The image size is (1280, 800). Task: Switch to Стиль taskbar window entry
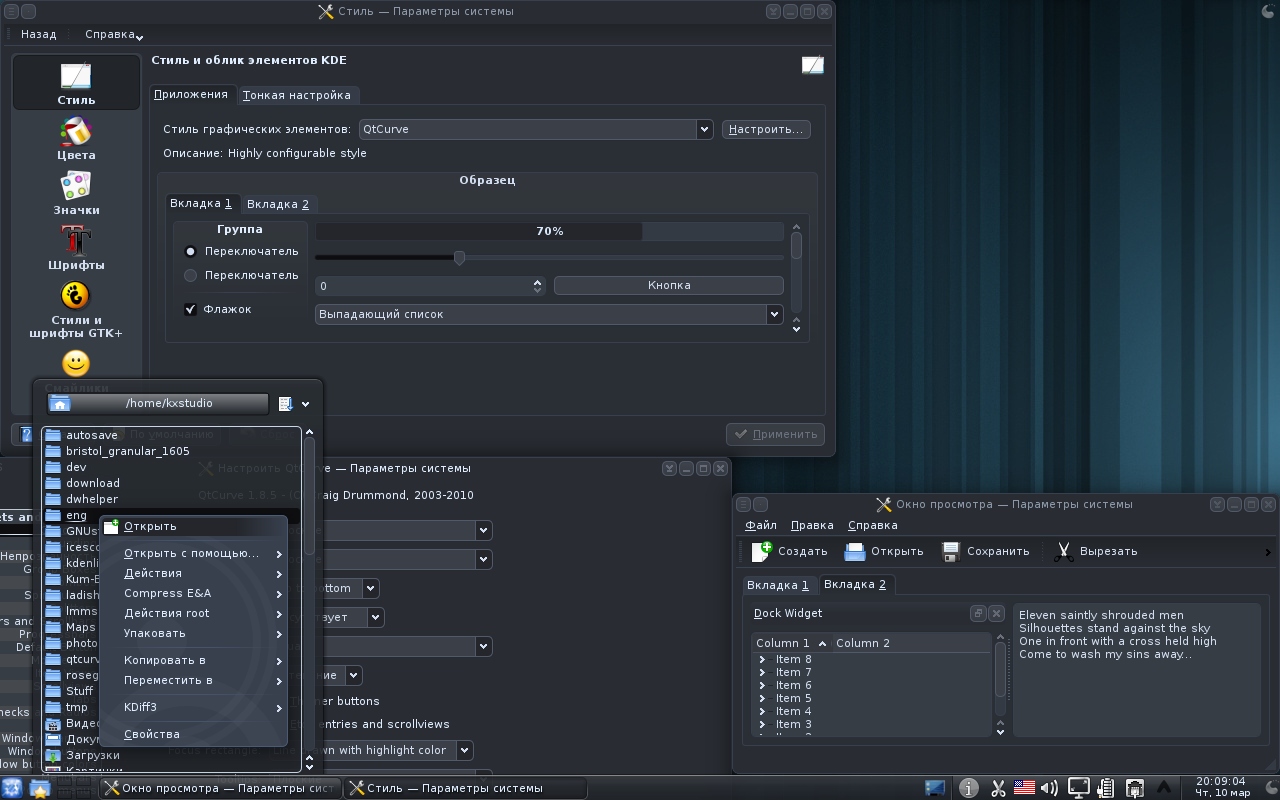click(465, 788)
